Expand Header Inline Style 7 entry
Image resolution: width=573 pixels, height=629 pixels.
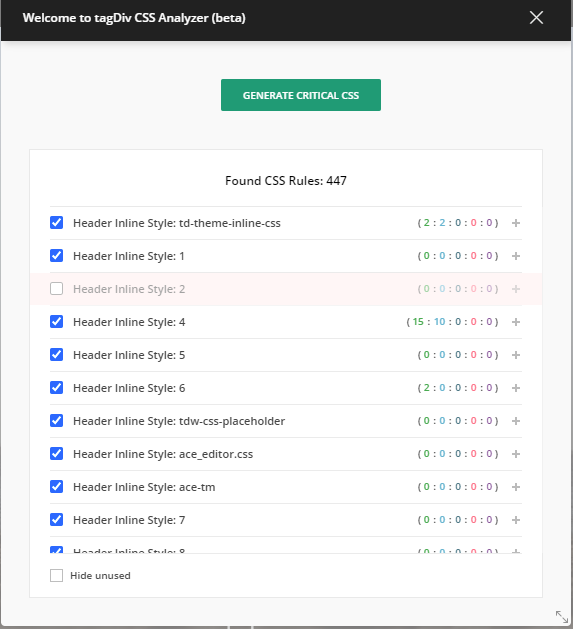pyautogui.click(x=516, y=520)
